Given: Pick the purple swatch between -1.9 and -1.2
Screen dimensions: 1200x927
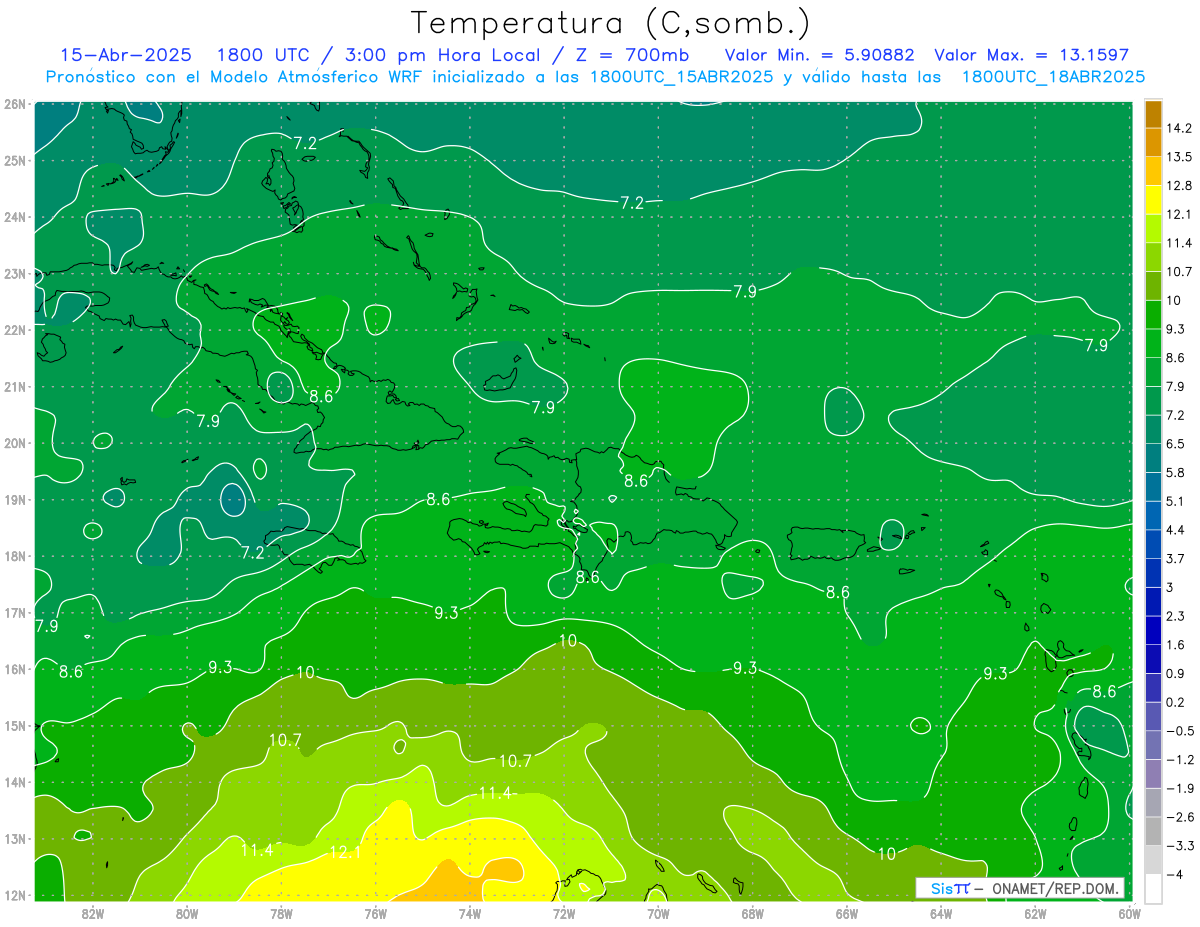Looking at the screenshot, I should point(1153,774).
